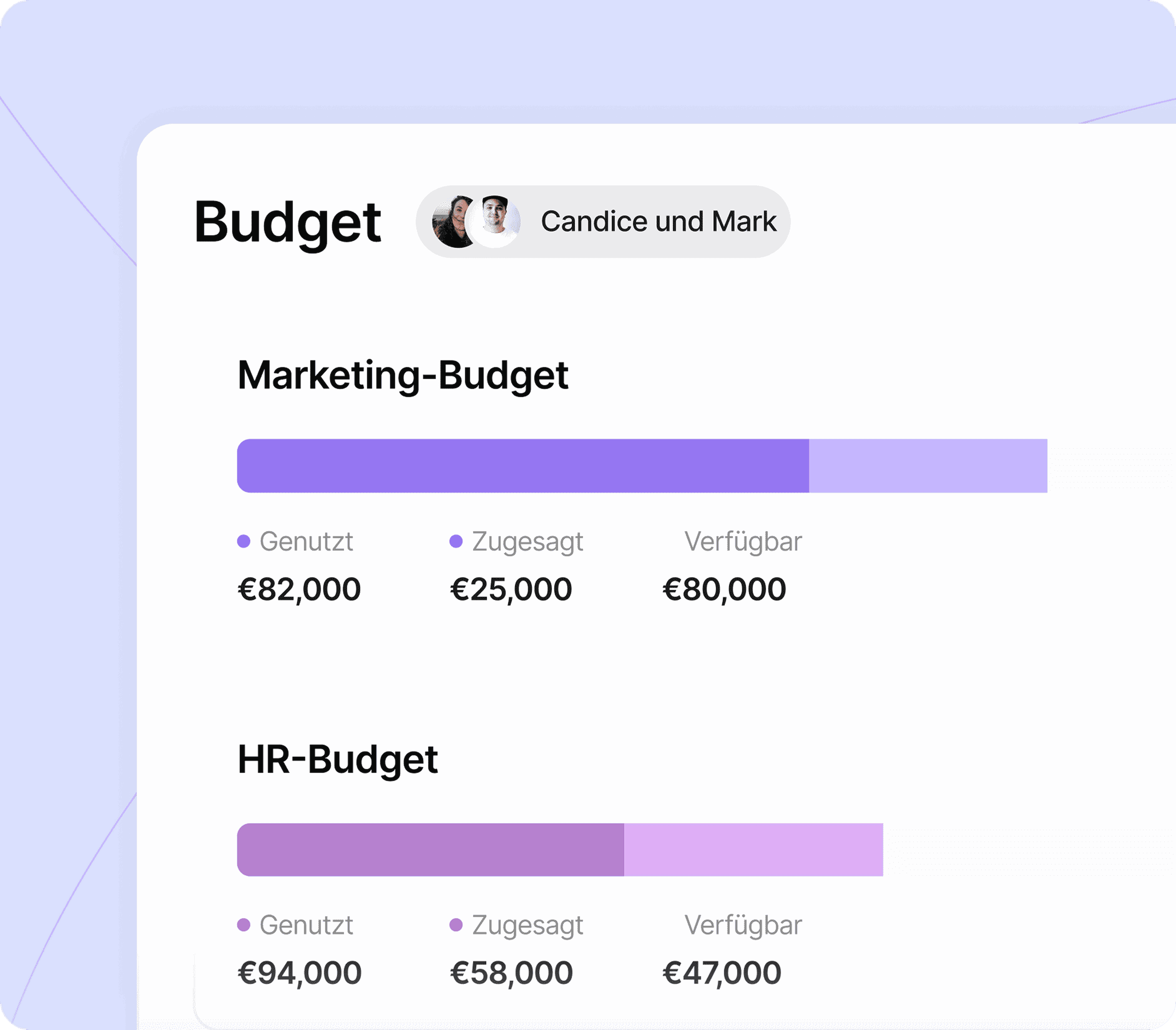Click Mark's avatar photo
This screenshot has width=1176, height=1030.
tap(495, 222)
